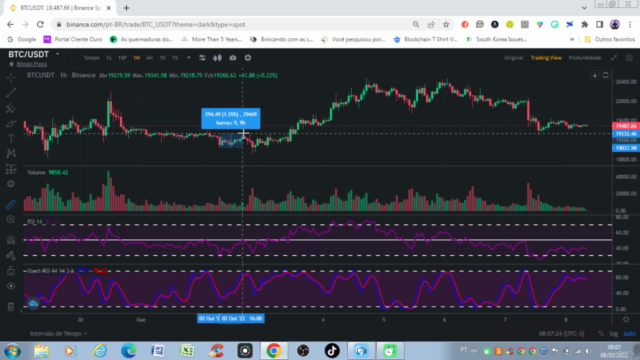The image size is (640, 360).
Task: Switch to the Profundidade tab
Action: click(x=585, y=58)
